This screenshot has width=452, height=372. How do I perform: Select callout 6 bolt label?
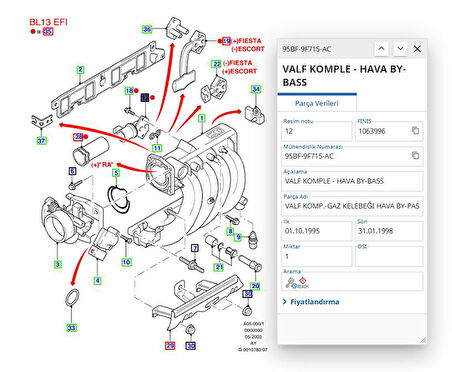coord(72,171)
